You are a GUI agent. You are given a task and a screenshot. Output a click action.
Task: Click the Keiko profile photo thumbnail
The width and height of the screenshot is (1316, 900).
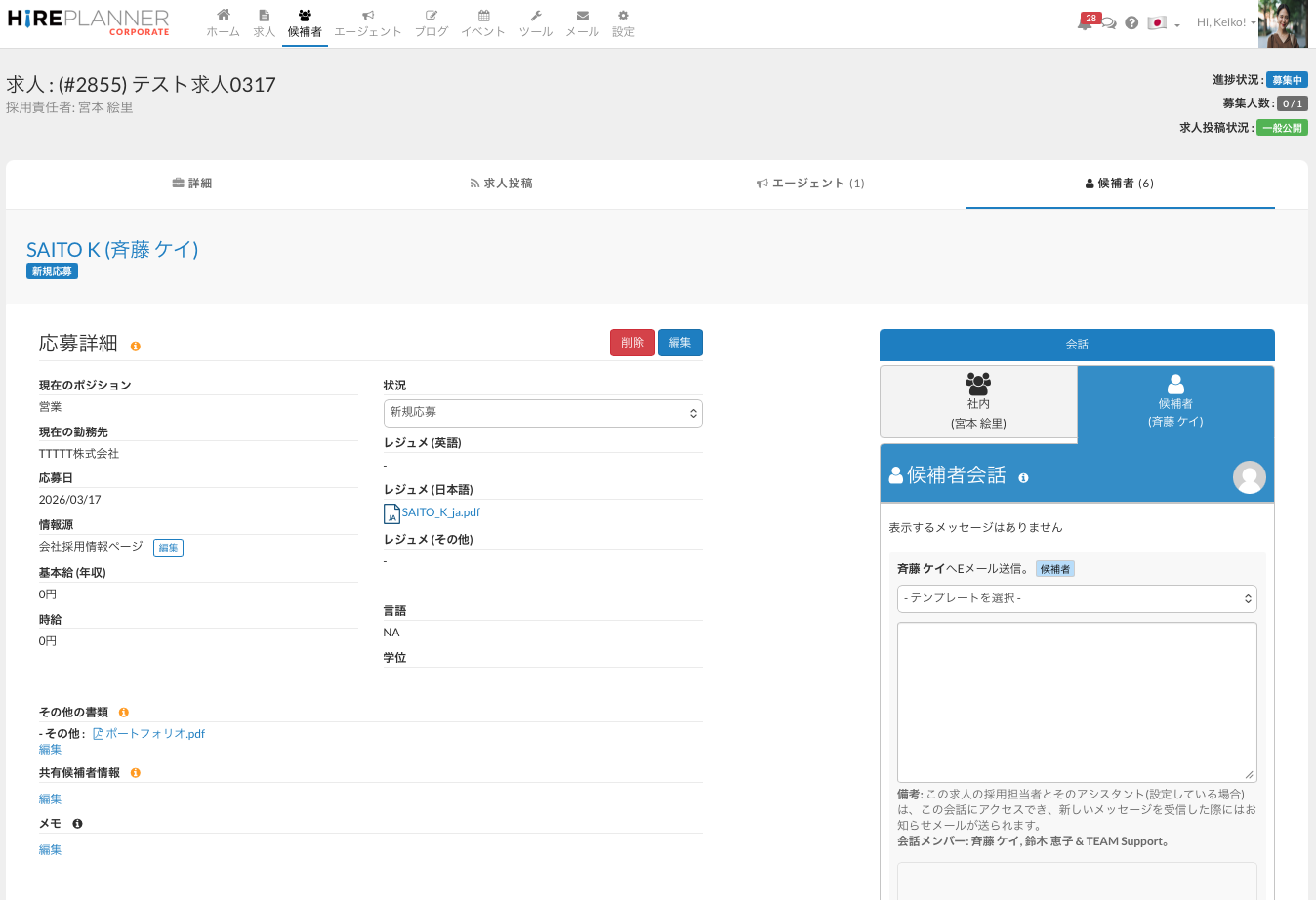[1283, 24]
